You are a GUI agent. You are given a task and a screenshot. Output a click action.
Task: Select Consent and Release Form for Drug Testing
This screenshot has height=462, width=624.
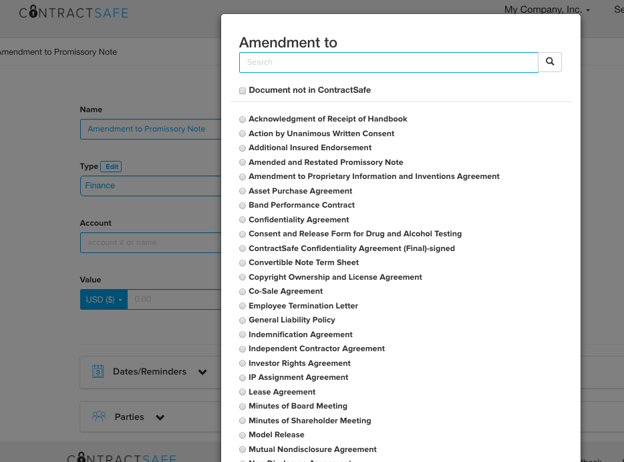(242, 234)
